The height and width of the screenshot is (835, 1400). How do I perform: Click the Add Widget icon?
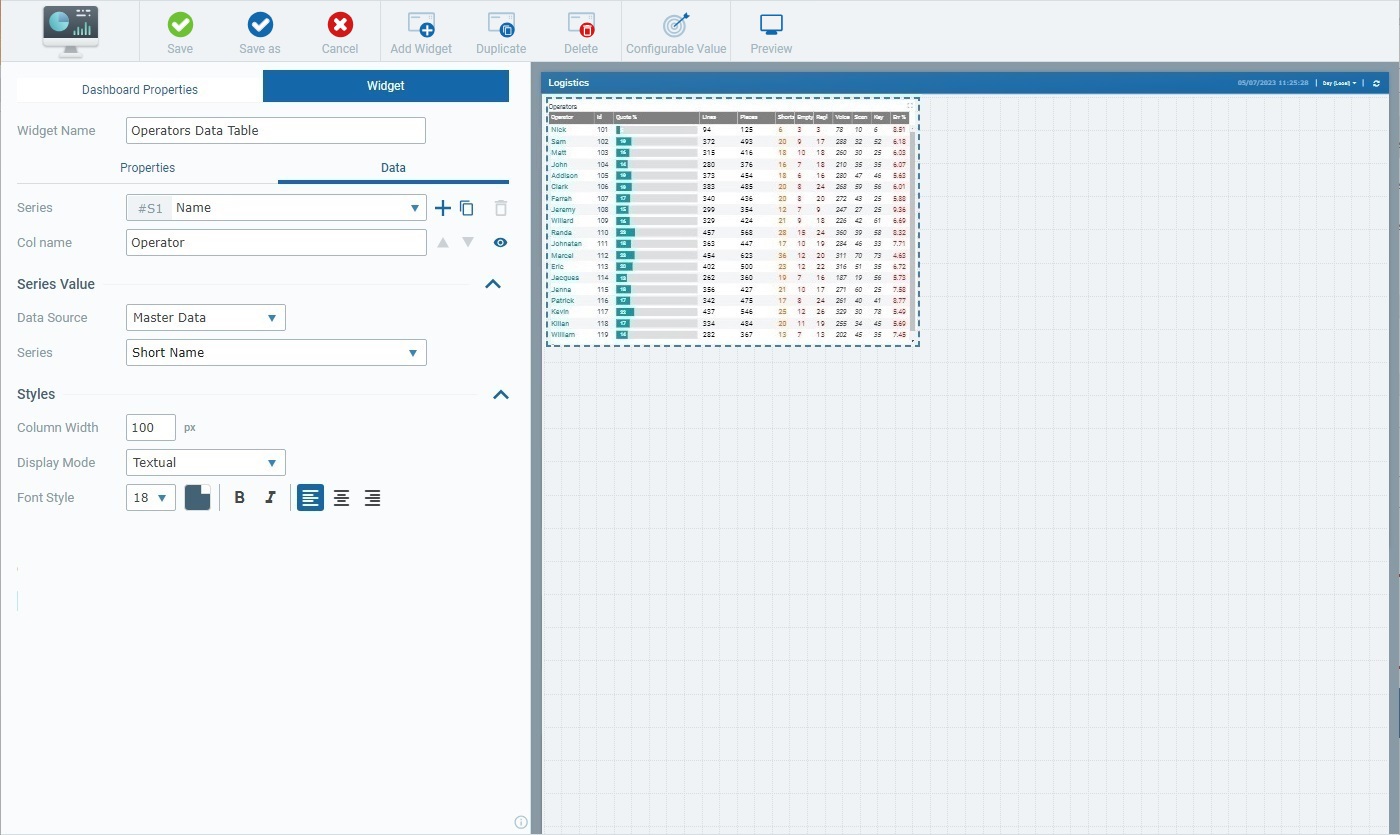pyautogui.click(x=421, y=27)
